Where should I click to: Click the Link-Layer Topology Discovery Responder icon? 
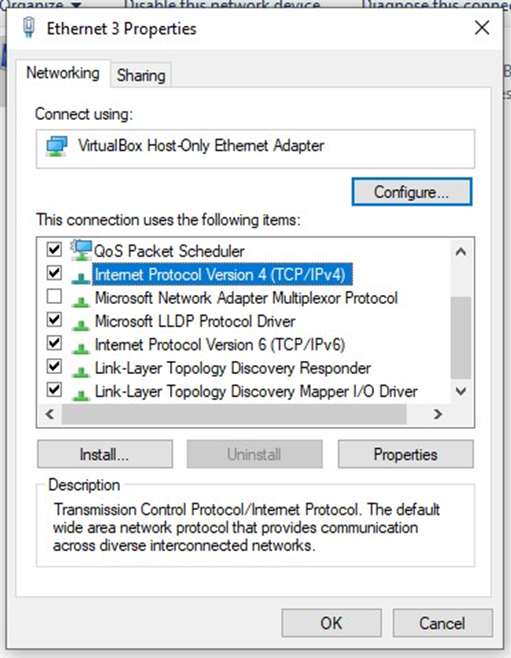point(81,371)
